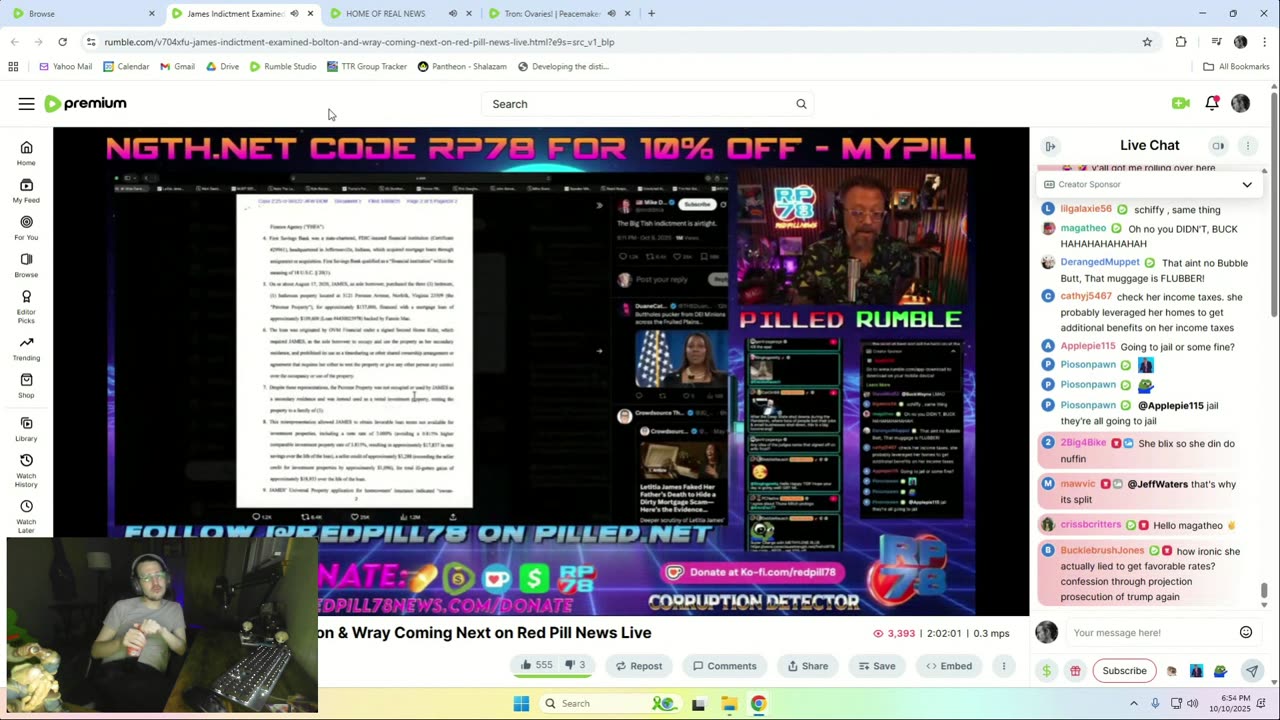Click the green go-live camera icon
This screenshot has width=1280, height=720.
[x=1181, y=103]
